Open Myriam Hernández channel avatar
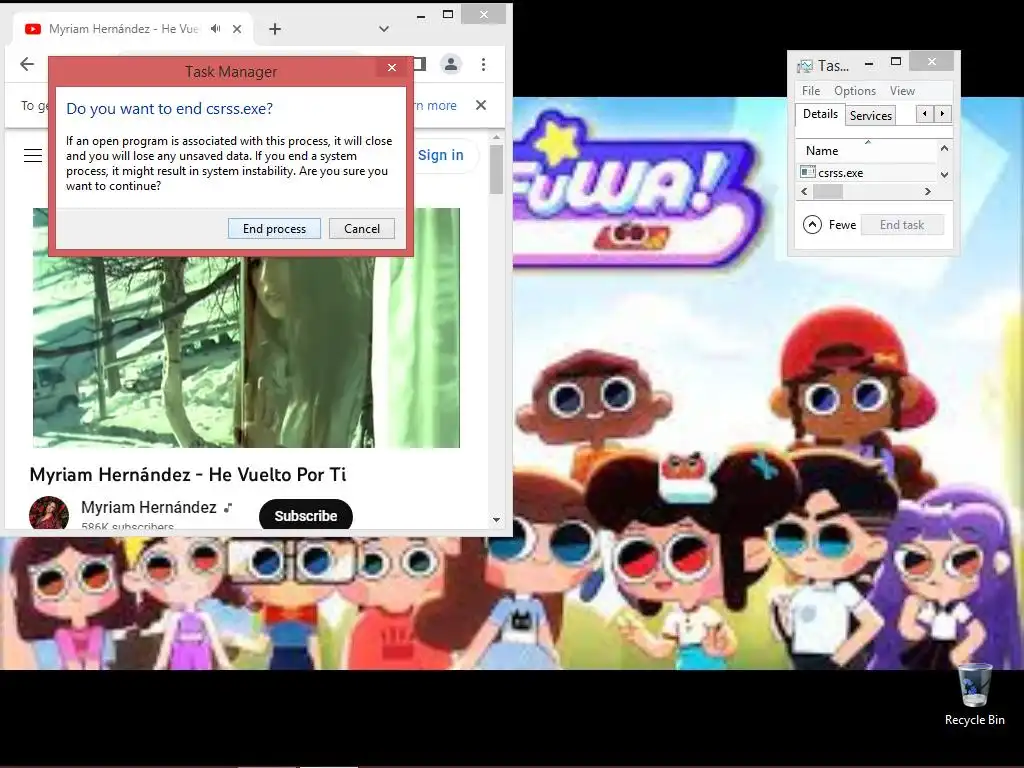The height and width of the screenshot is (768, 1024). pos(49,513)
